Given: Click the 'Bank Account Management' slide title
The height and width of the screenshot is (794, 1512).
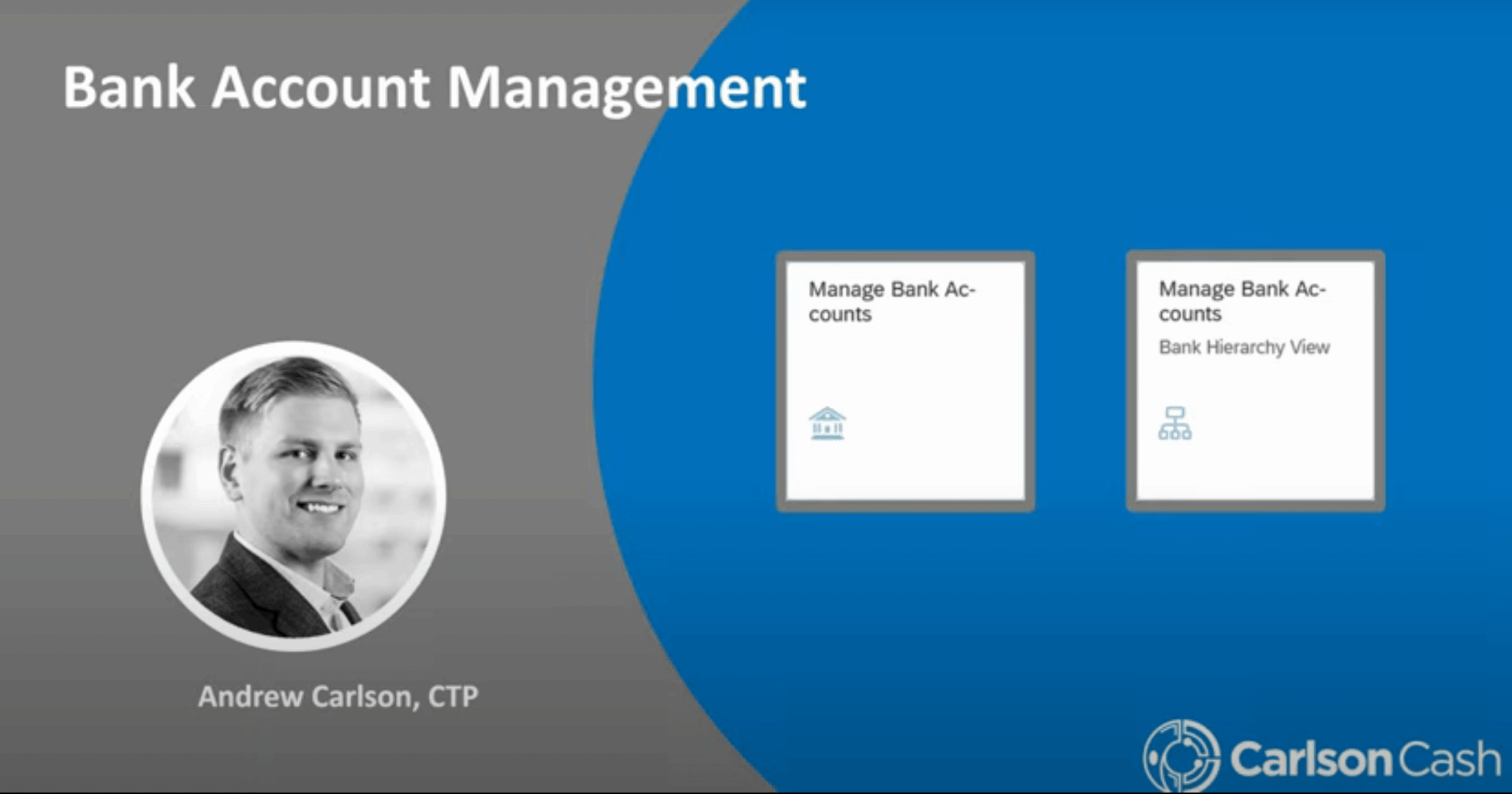Looking at the screenshot, I should click(x=434, y=89).
